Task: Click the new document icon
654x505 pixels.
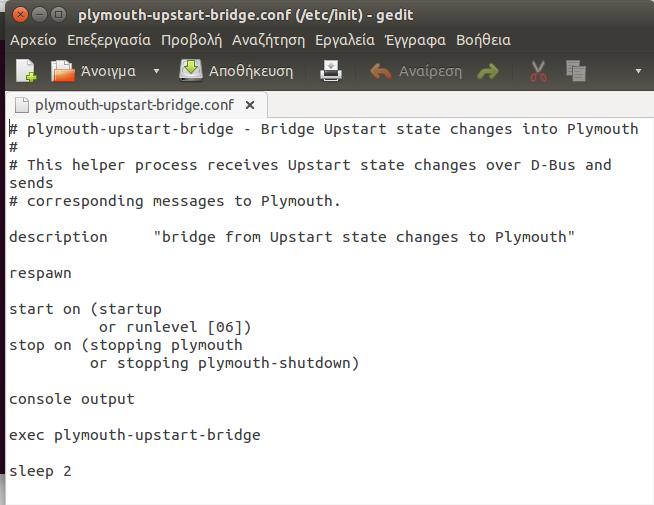Action: [26, 71]
